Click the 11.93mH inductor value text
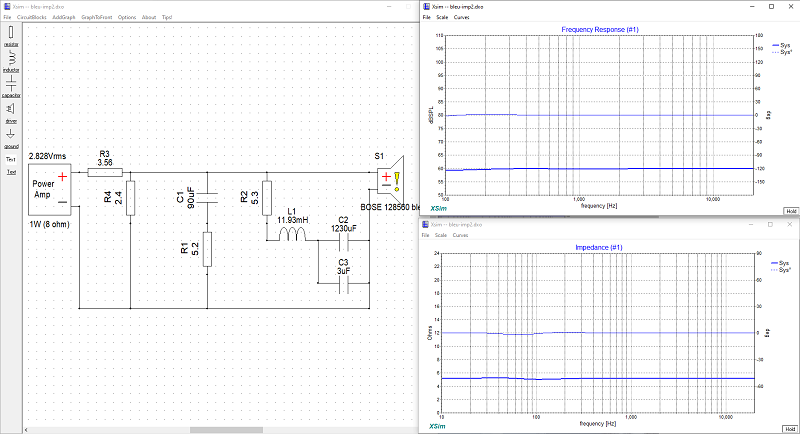The height and width of the screenshot is (434, 800). 292,220
